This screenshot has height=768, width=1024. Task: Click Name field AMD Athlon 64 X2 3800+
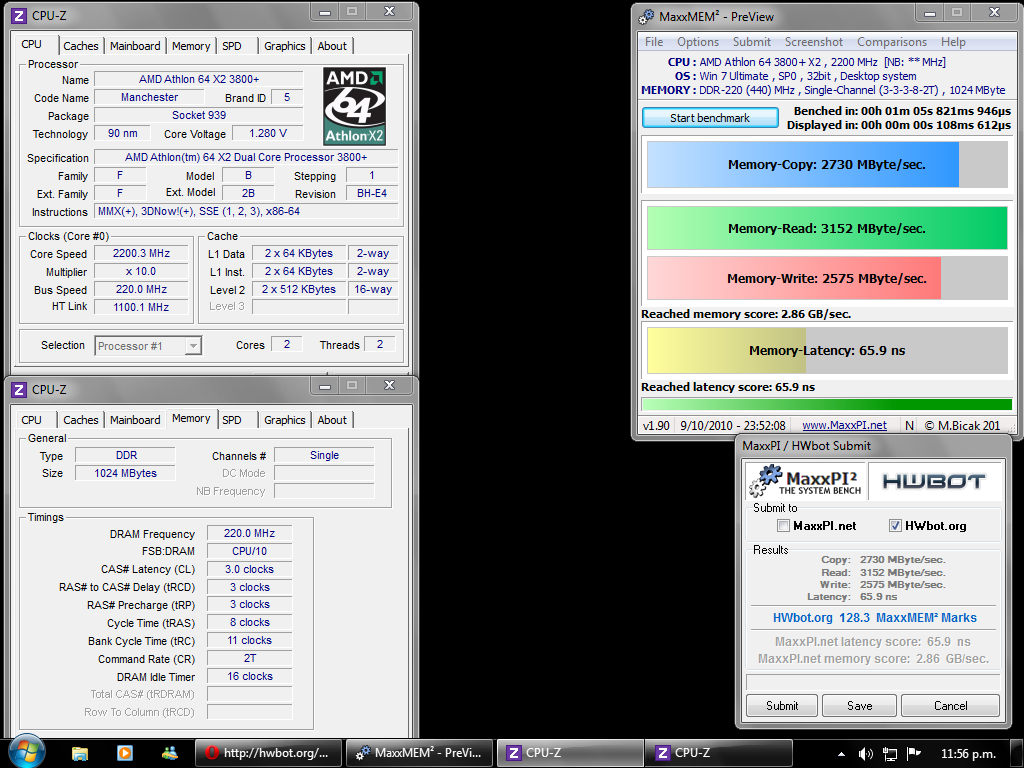(x=199, y=79)
